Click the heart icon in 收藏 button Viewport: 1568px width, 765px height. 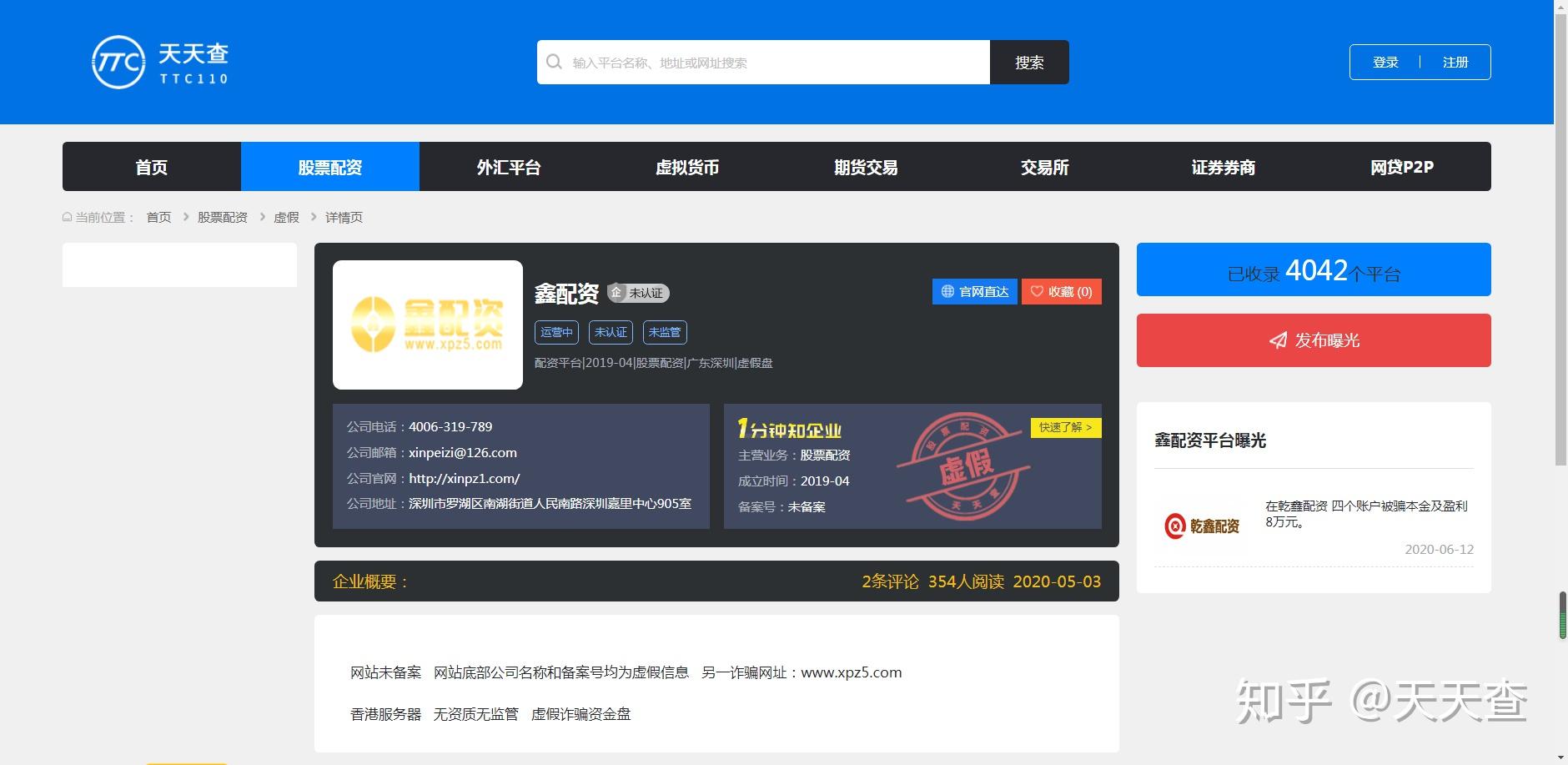tap(1037, 291)
